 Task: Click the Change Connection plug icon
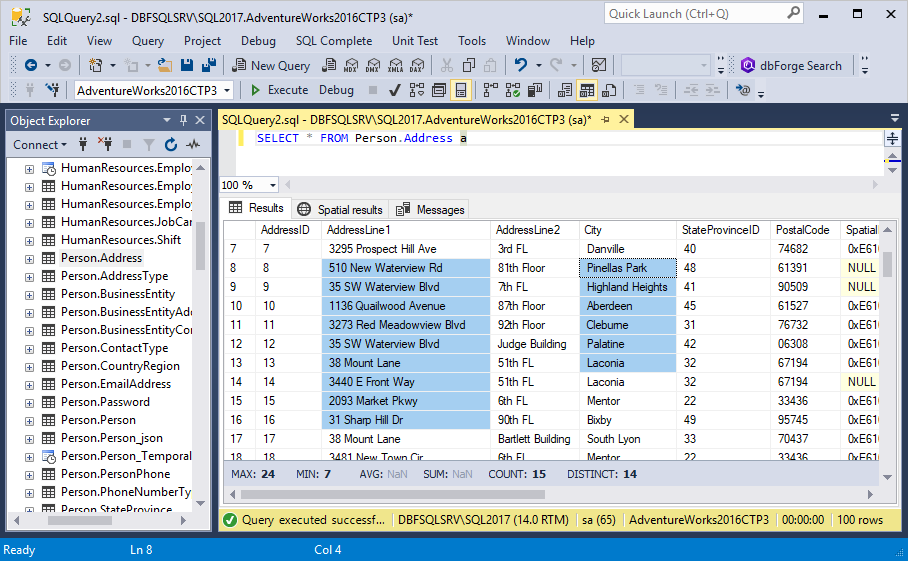tap(53, 90)
